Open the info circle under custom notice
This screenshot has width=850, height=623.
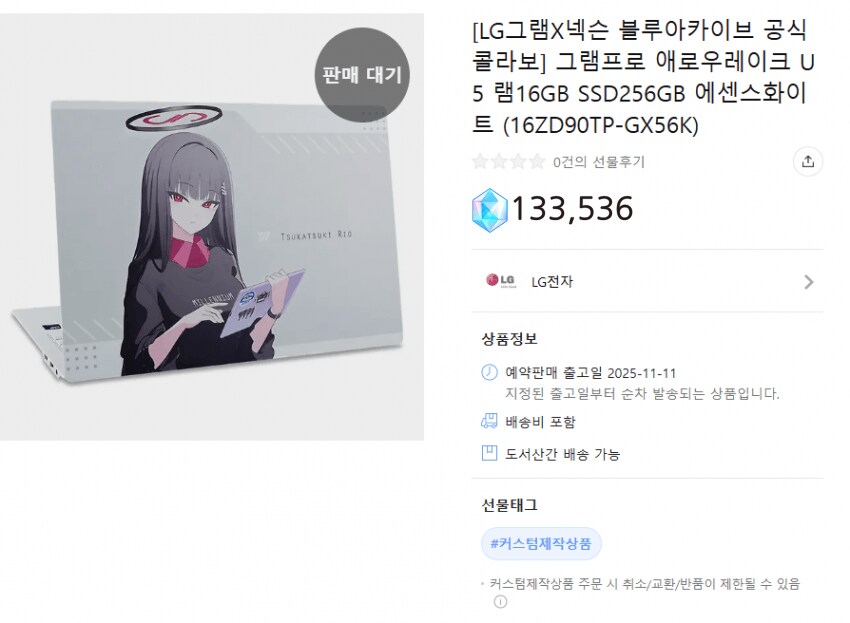click(500, 602)
